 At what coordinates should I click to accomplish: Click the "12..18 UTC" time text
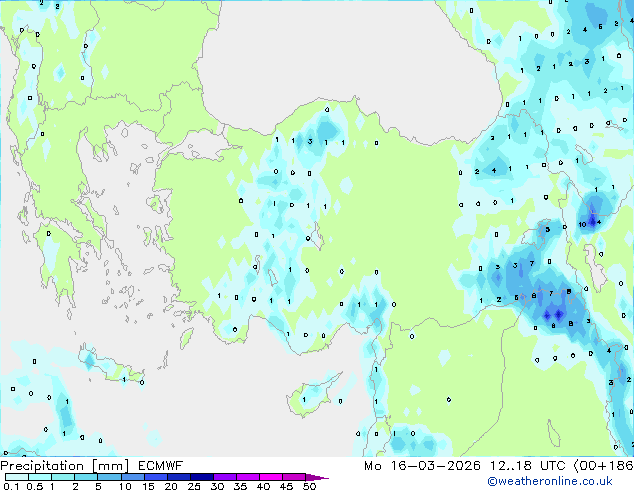(x=527, y=466)
